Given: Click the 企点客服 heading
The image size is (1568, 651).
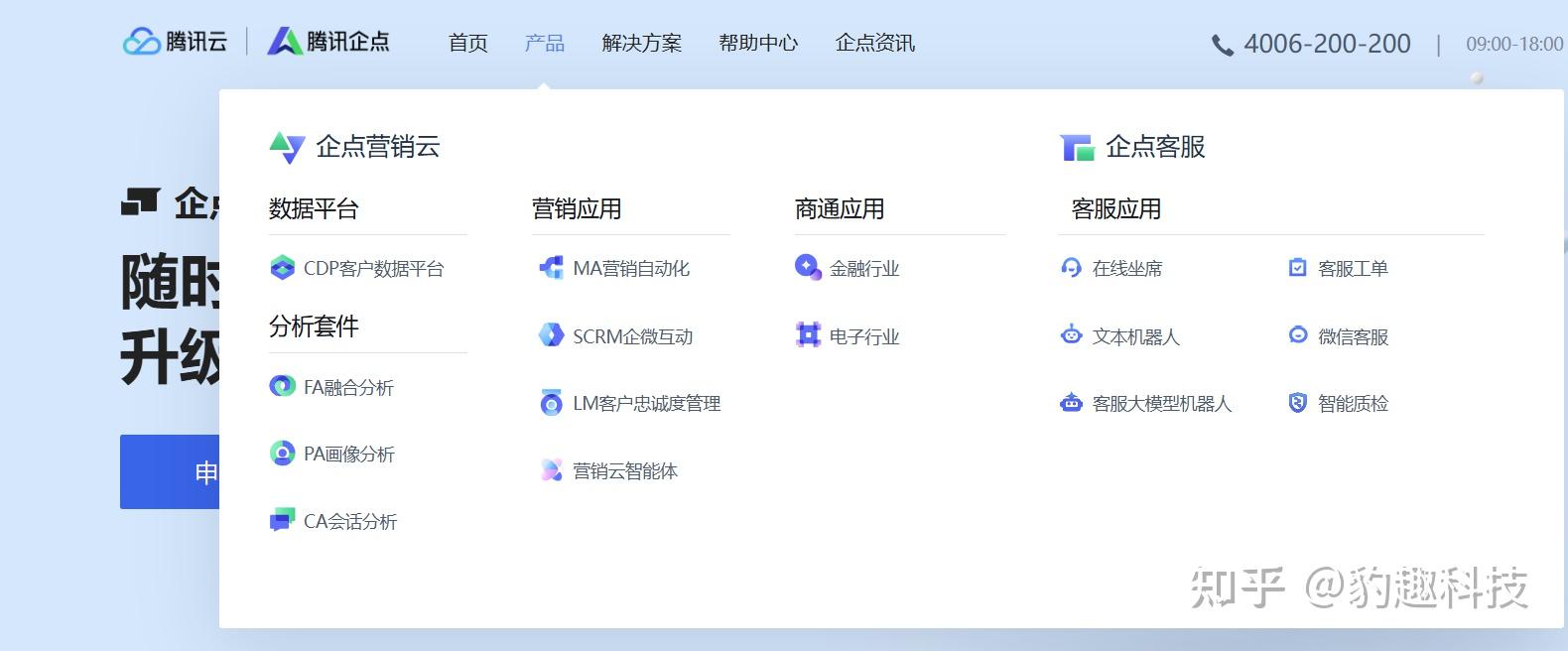Looking at the screenshot, I should point(1155,147).
